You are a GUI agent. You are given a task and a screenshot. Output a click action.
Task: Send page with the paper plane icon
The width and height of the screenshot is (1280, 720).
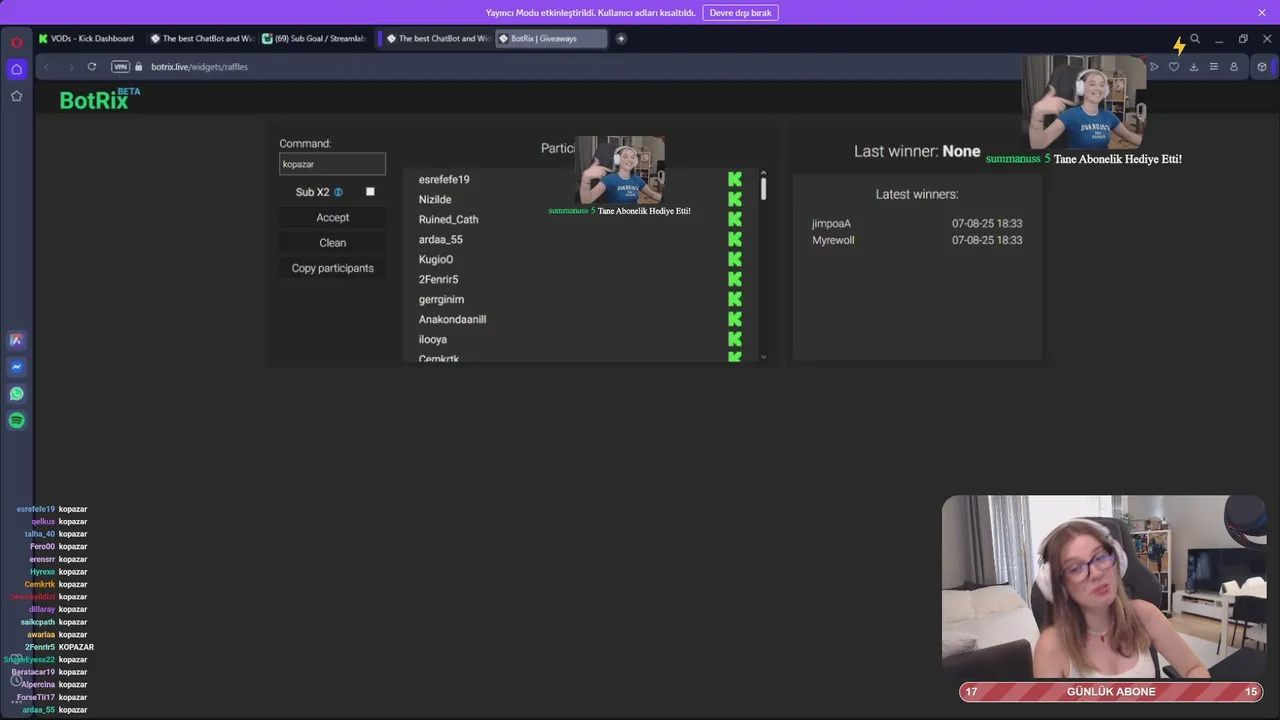coord(1154,67)
